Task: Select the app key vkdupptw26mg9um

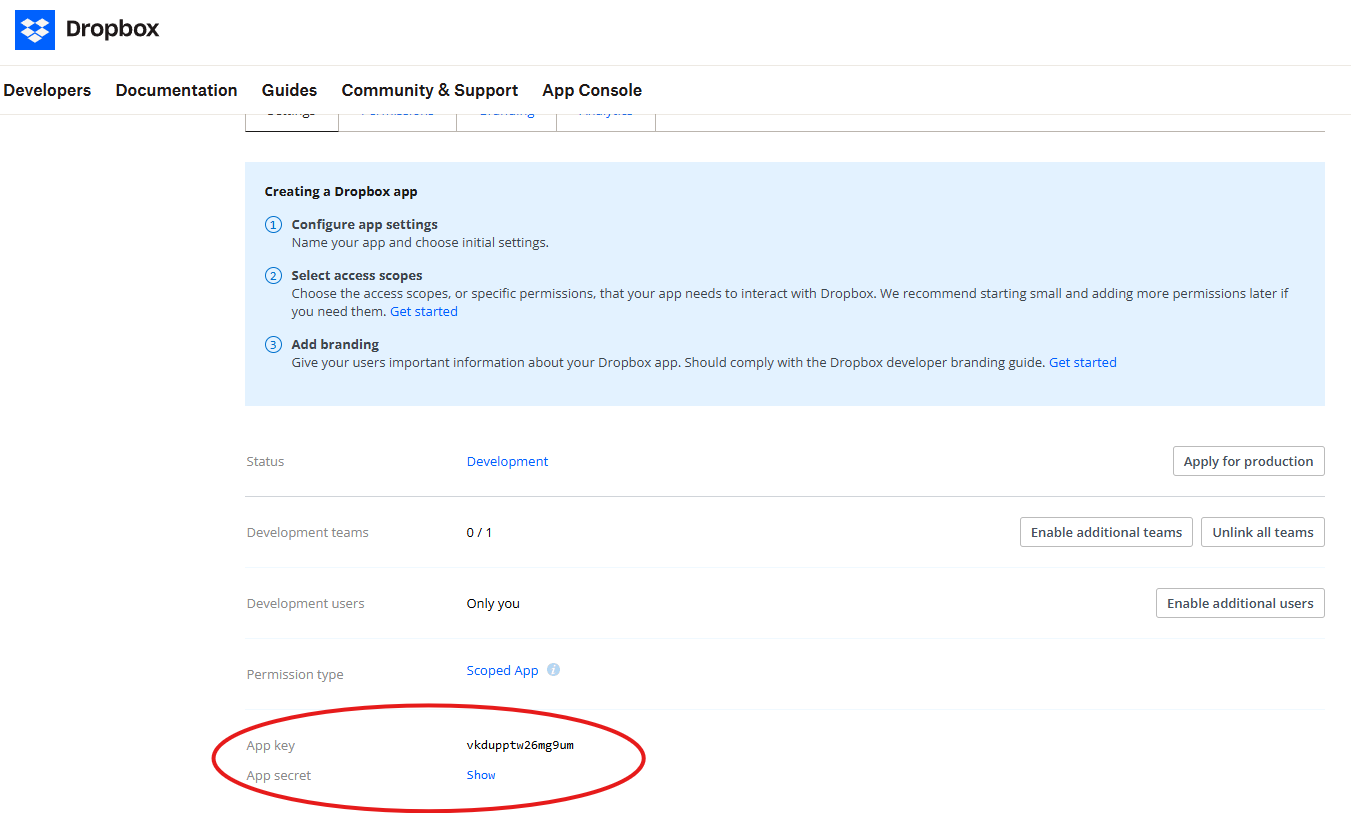Action: pyautogui.click(x=520, y=745)
